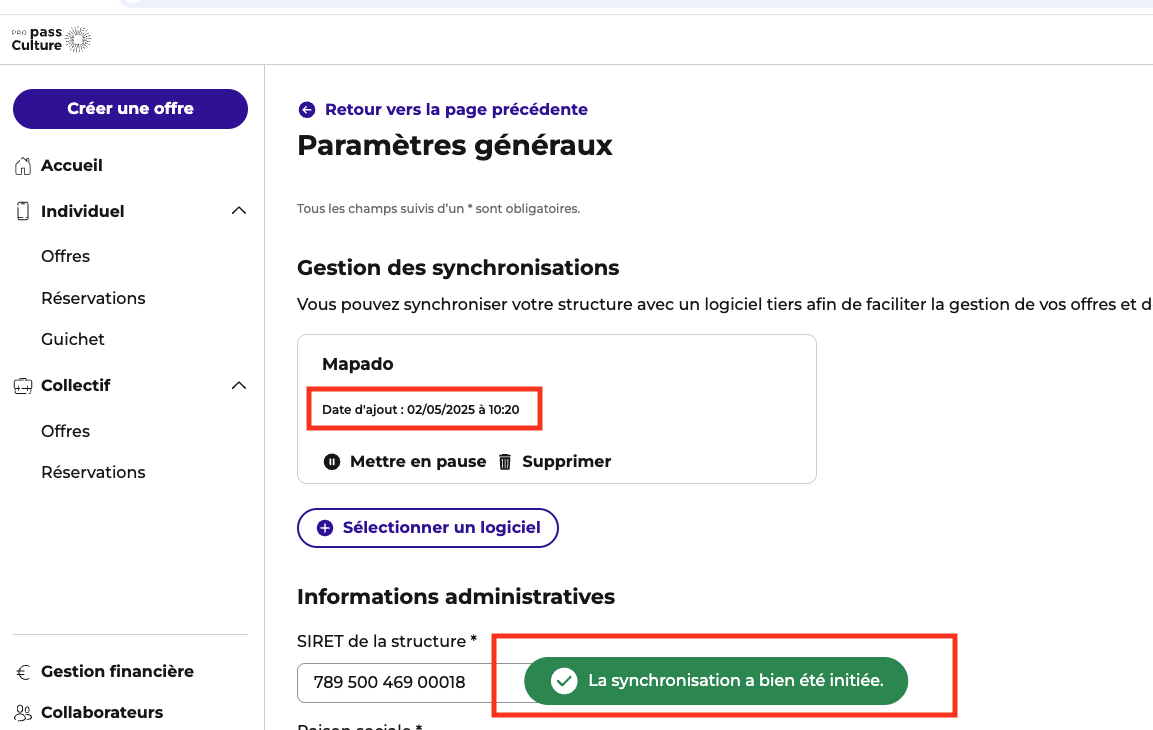1153x730 pixels.
Task: Open Offres under Individuel
Action: point(66,257)
